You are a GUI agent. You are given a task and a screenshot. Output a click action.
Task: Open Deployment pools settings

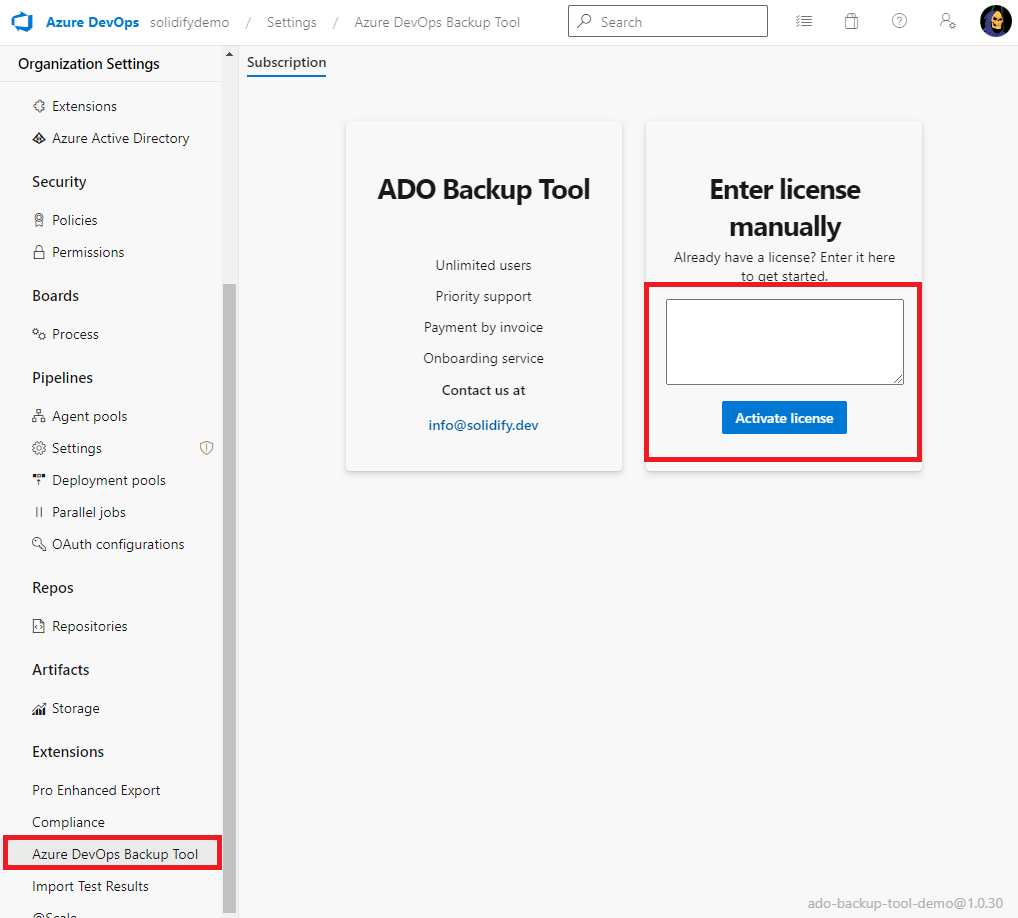pos(106,480)
